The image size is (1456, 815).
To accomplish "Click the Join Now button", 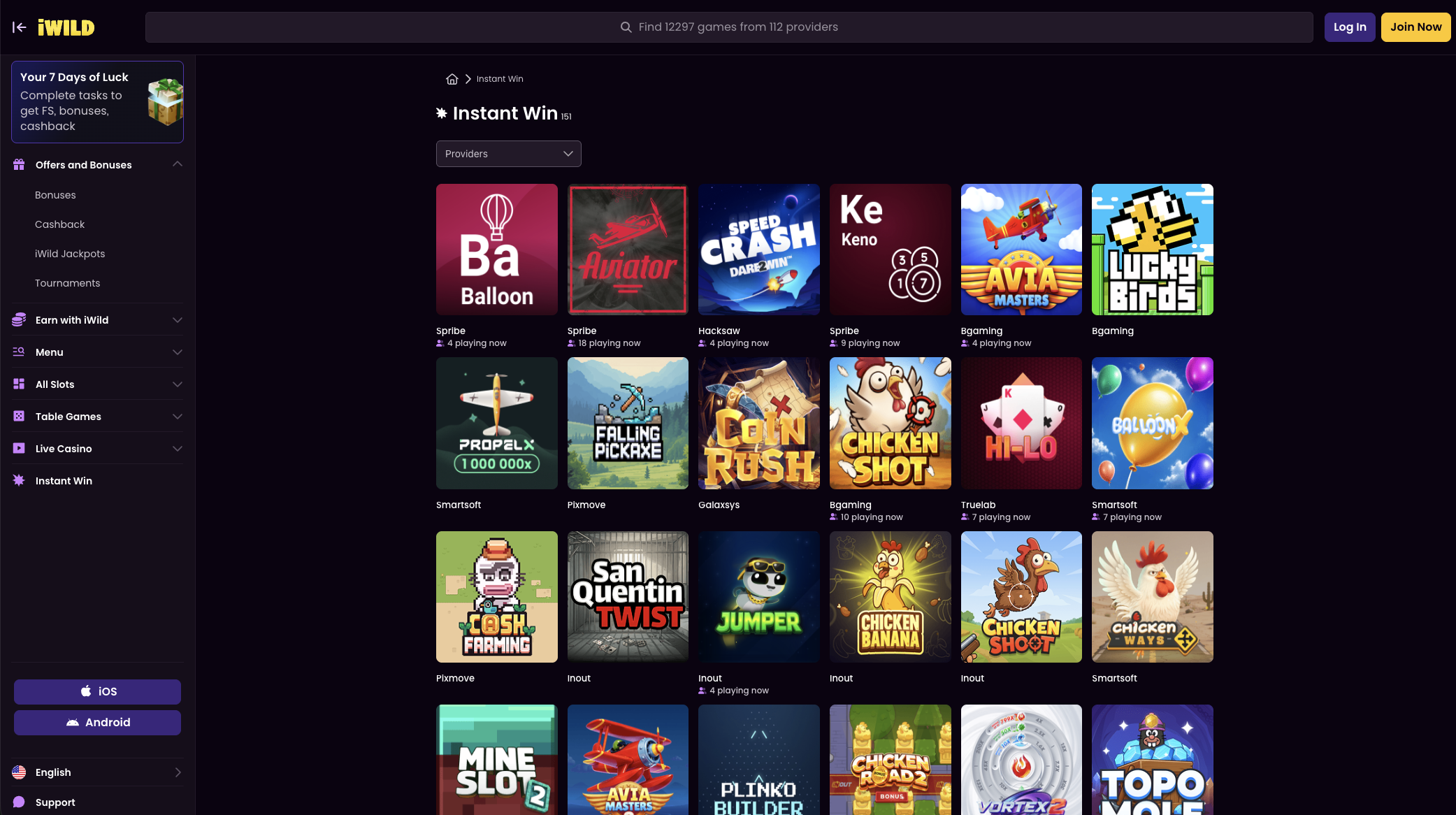I will pyautogui.click(x=1415, y=27).
